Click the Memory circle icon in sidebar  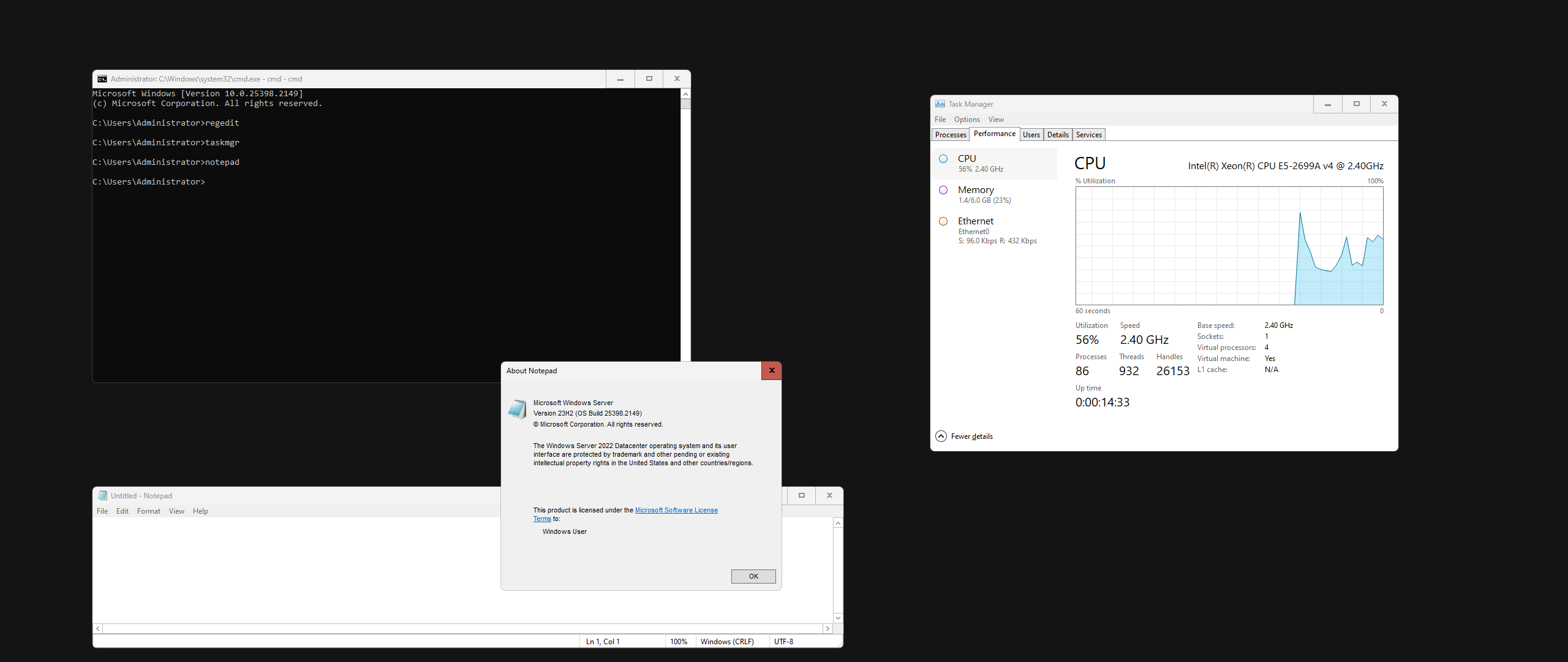[943, 190]
